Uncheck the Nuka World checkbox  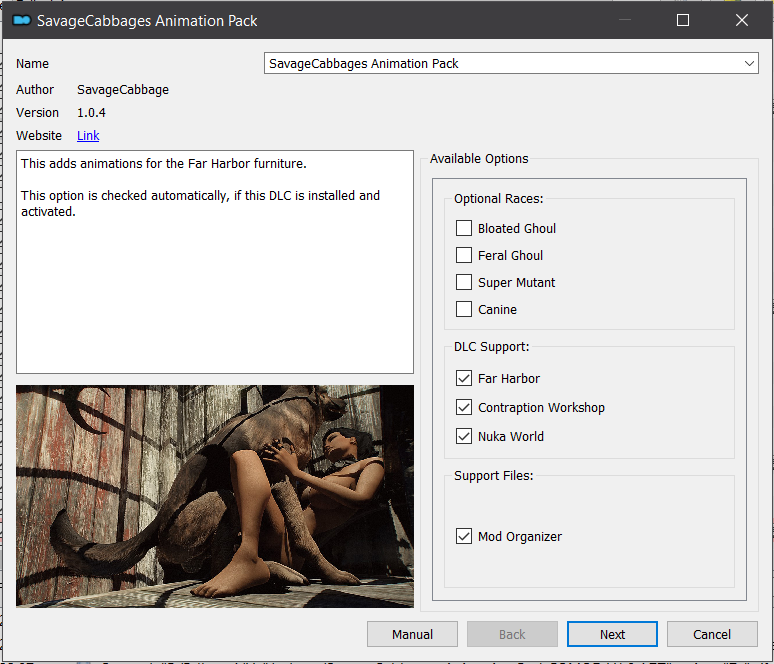point(464,436)
